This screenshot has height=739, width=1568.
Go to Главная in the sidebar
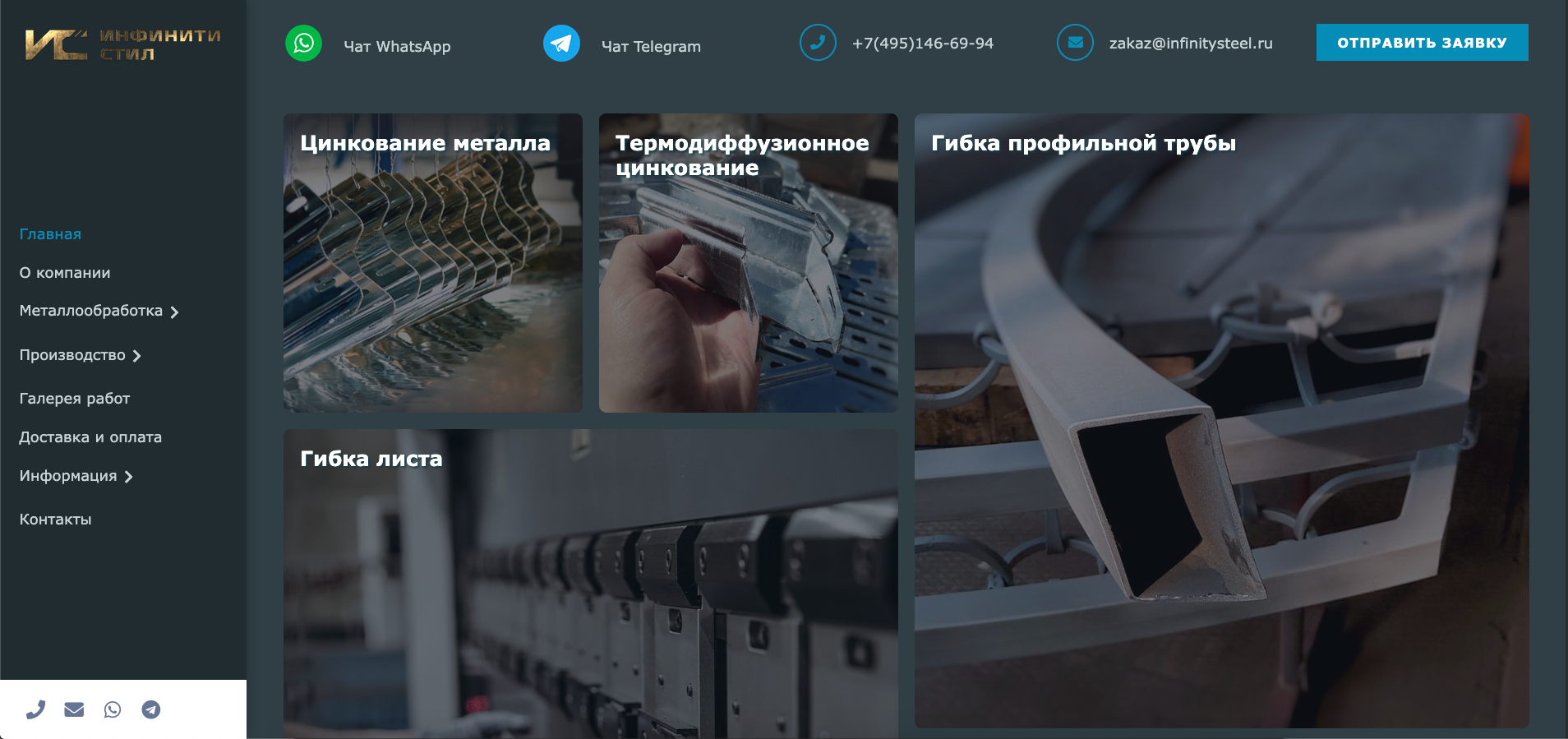[x=50, y=234]
